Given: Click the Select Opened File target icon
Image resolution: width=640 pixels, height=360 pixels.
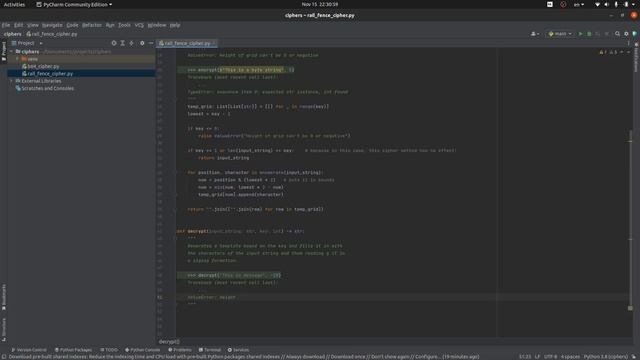Looking at the screenshot, I should click(114, 43).
